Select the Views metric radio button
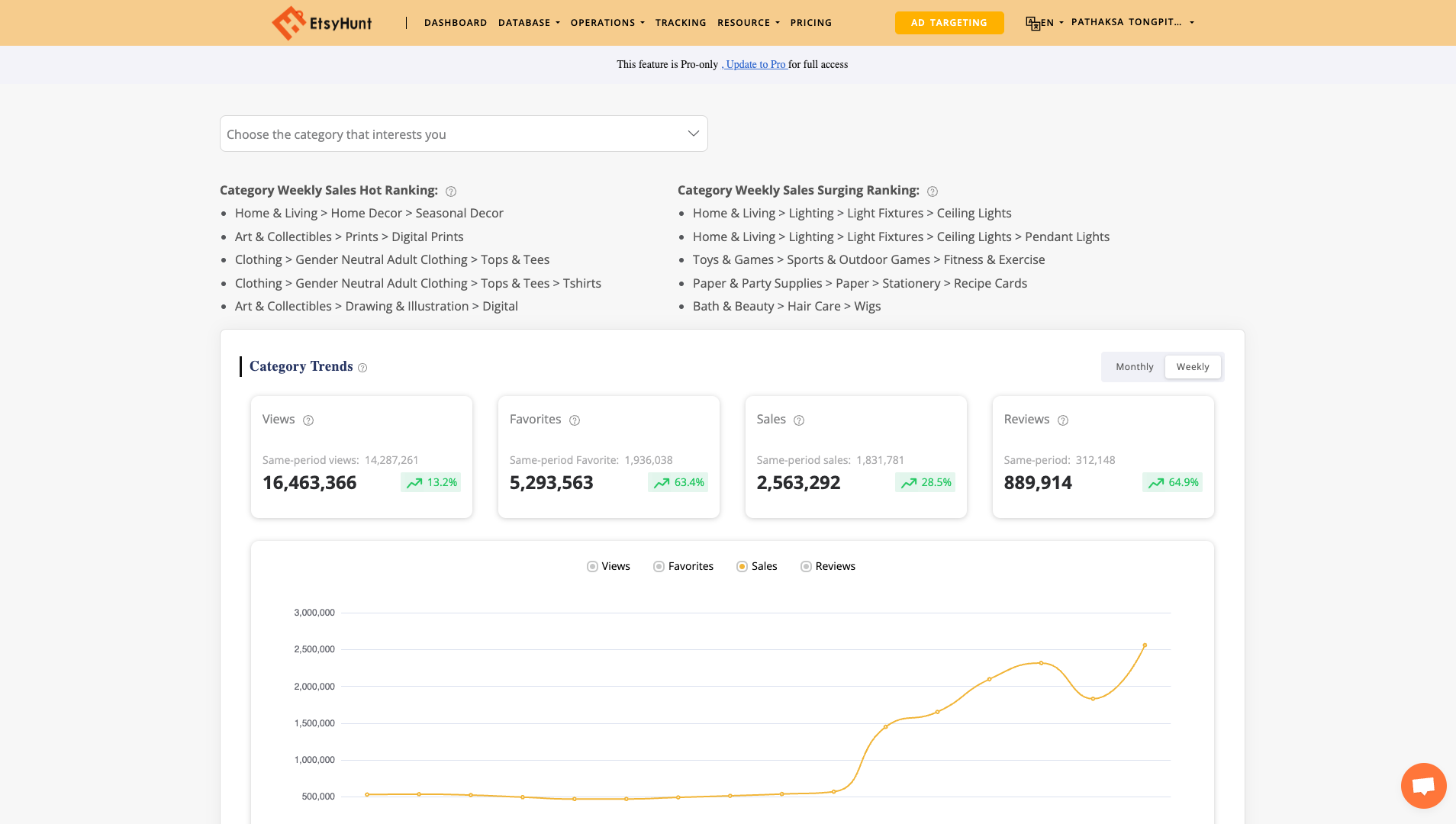Image resolution: width=1456 pixels, height=824 pixels. (x=592, y=566)
